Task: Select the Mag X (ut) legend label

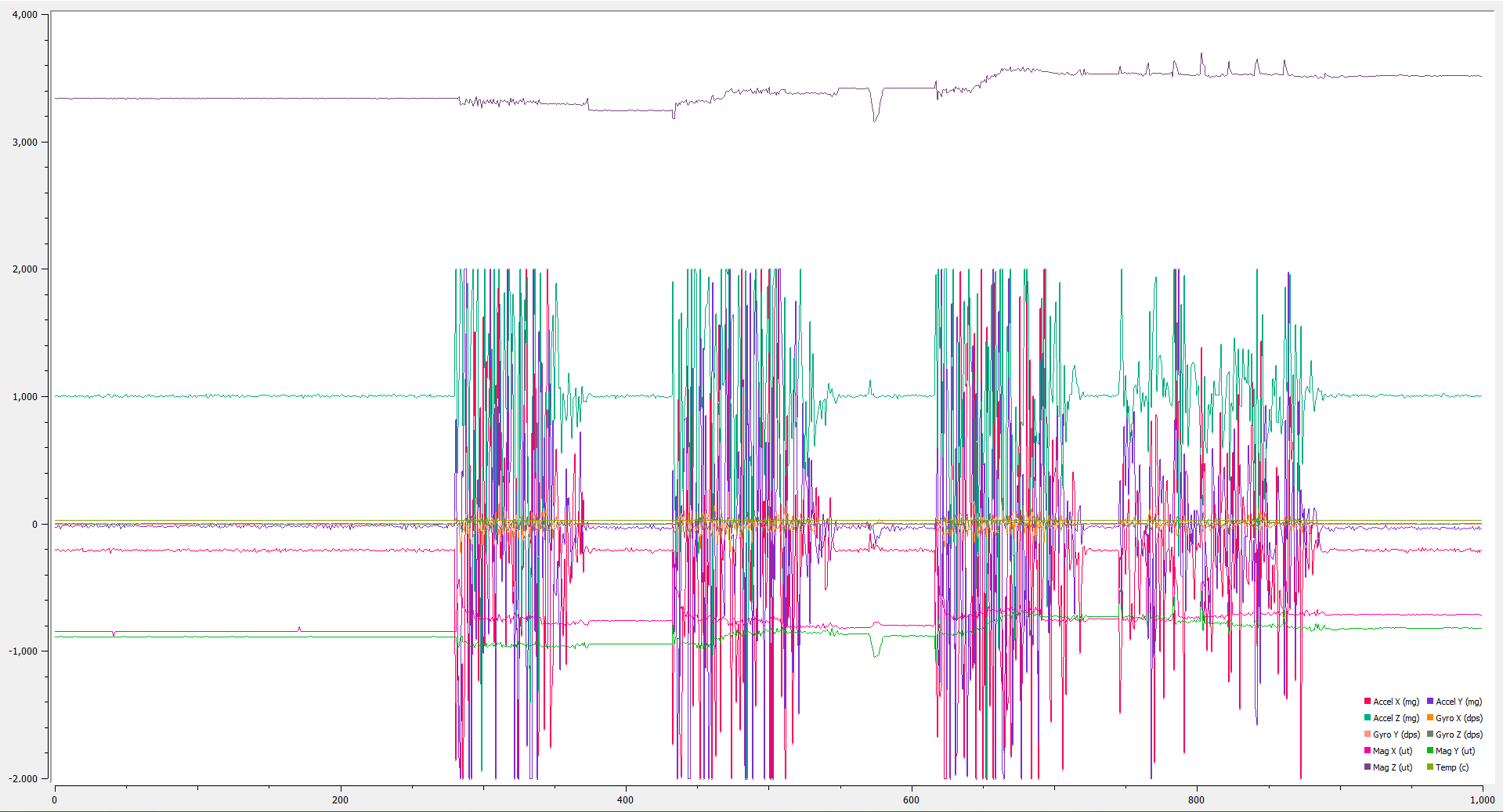Action: click(1393, 751)
